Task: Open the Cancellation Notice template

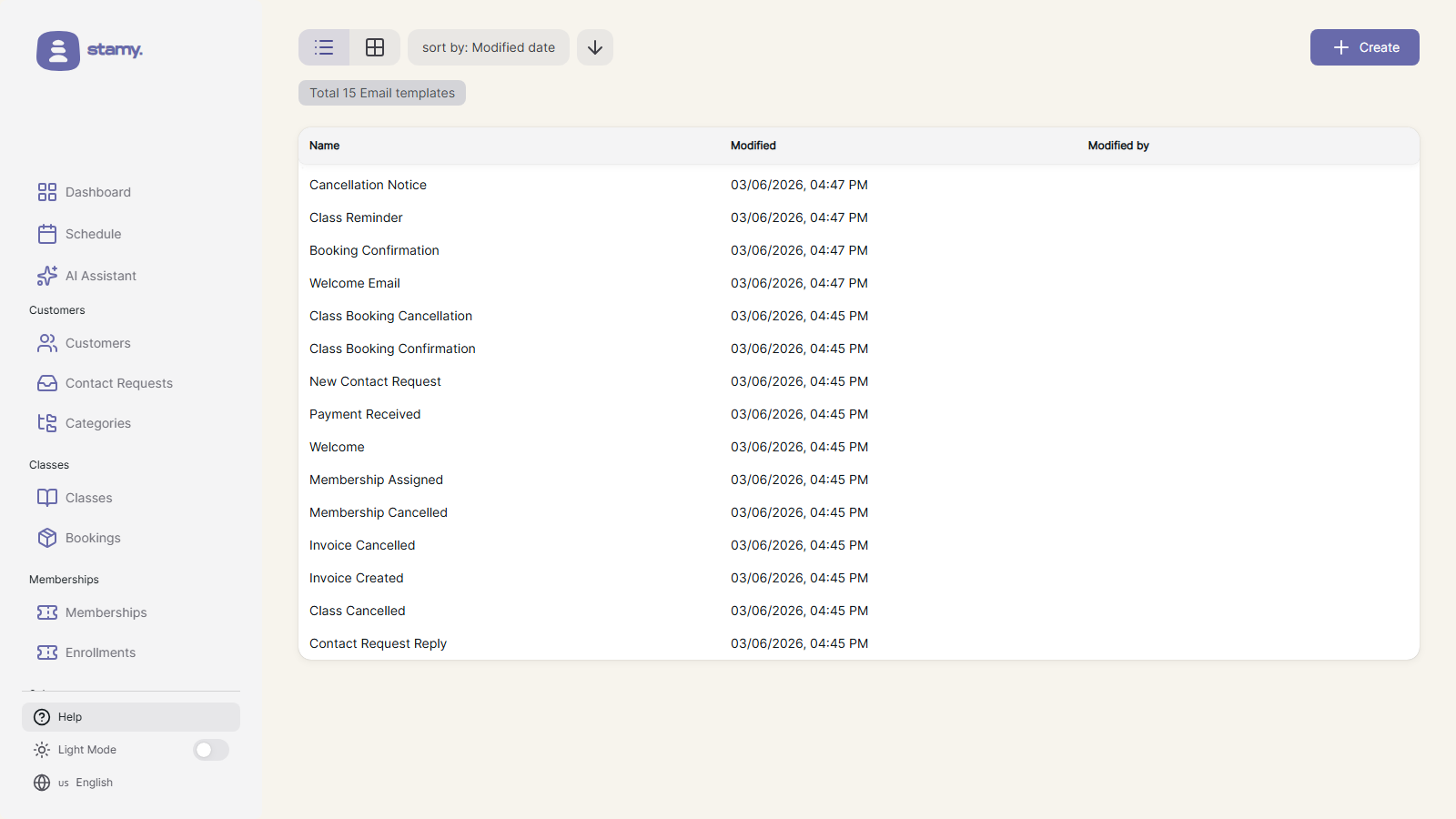Action: pos(368,185)
